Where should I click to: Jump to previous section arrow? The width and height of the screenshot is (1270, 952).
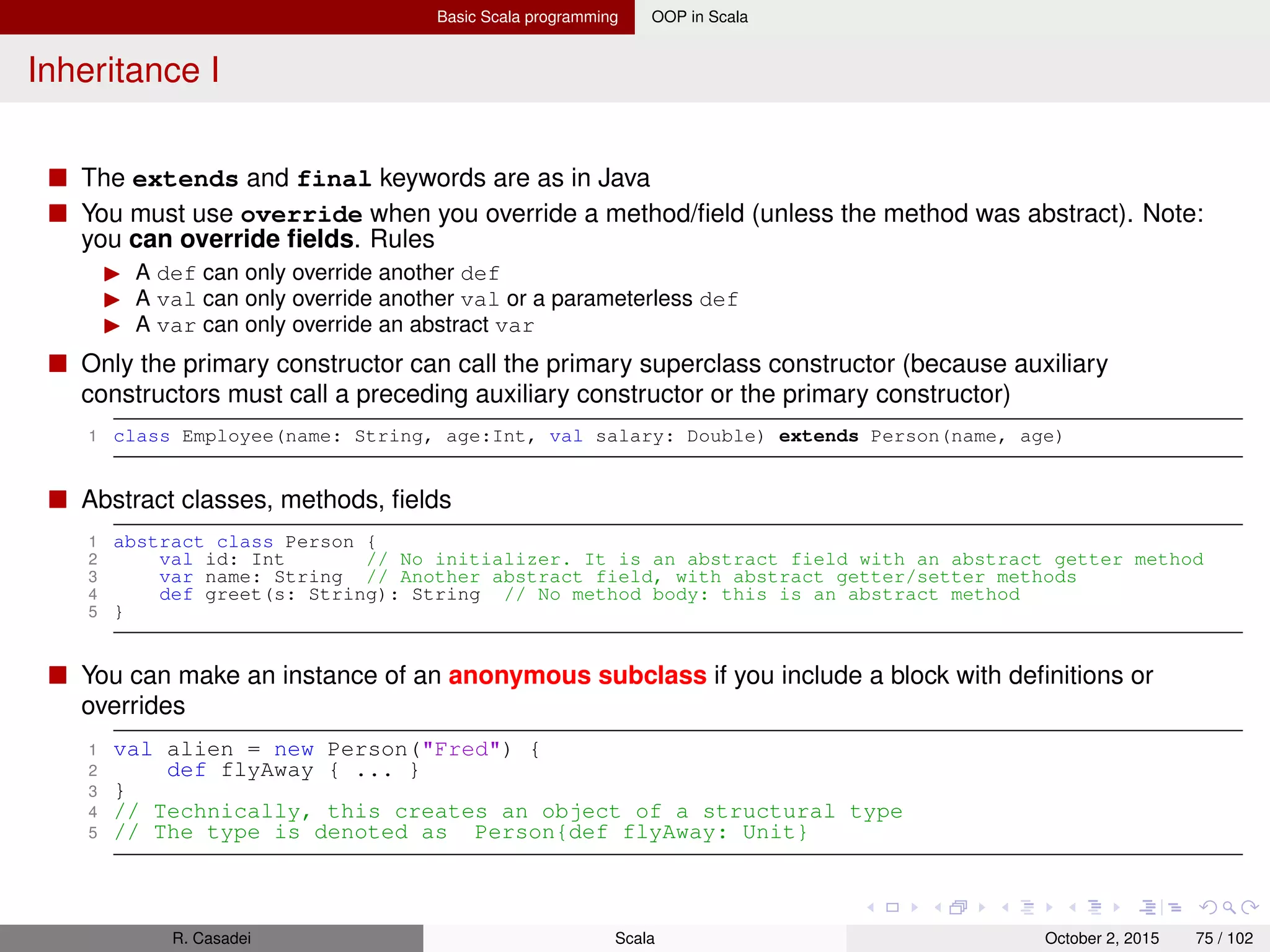(x=1072, y=907)
